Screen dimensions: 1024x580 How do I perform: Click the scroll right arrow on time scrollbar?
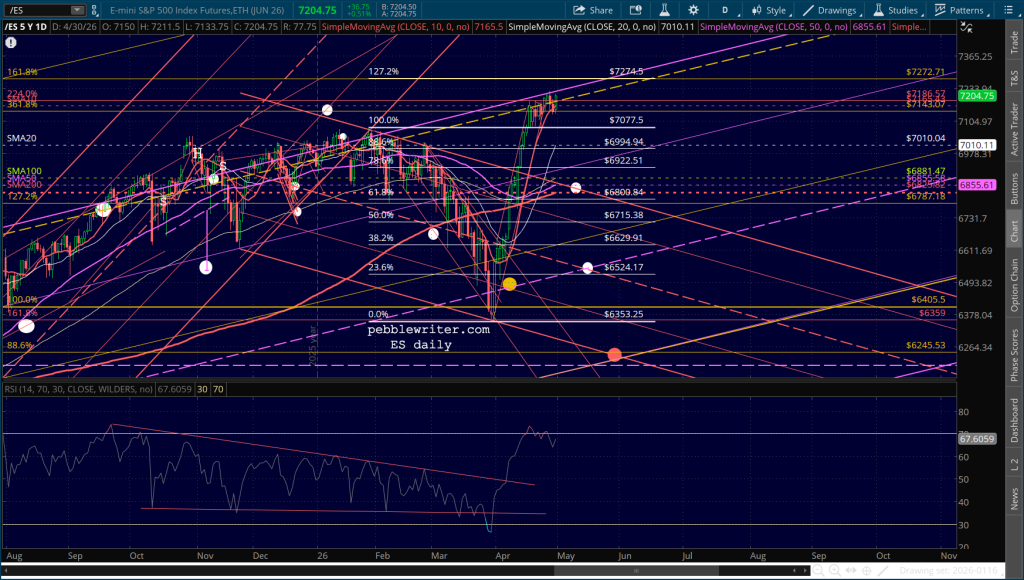click(x=804, y=570)
